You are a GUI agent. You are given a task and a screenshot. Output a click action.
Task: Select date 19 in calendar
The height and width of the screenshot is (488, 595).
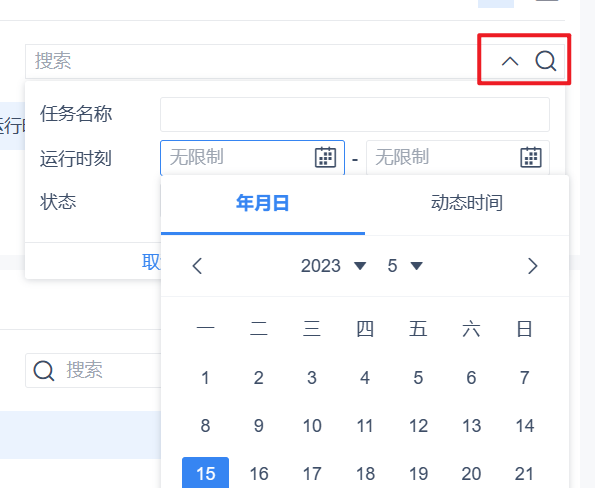(418, 474)
